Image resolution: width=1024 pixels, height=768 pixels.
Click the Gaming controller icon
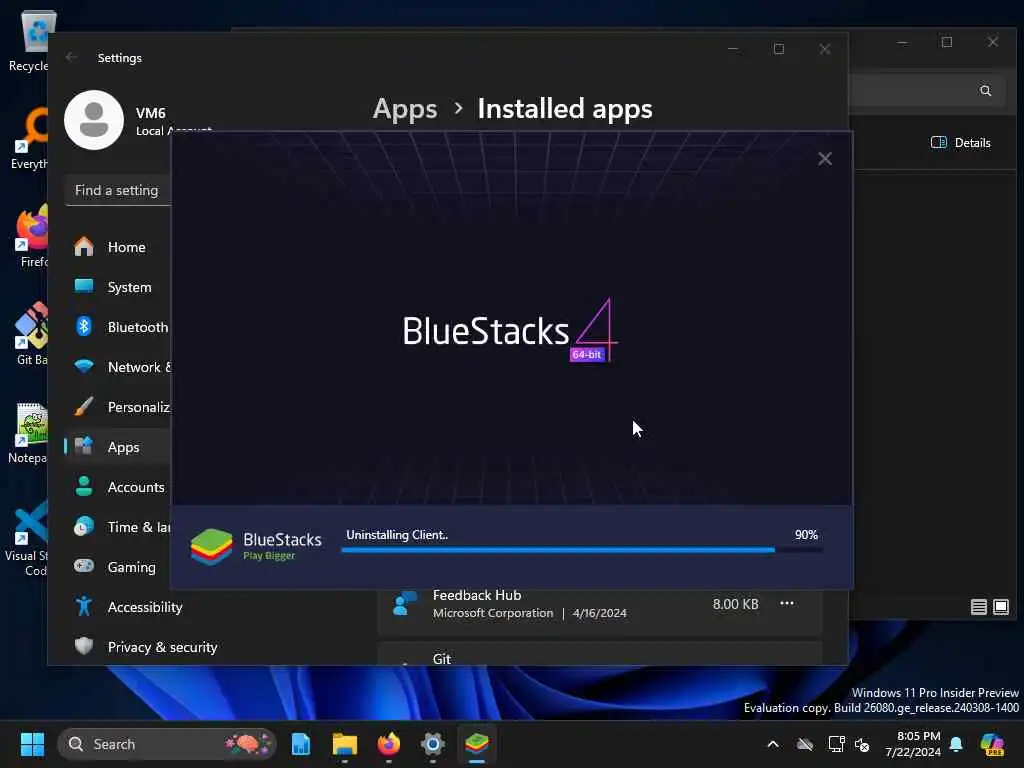click(x=84, y=566)
